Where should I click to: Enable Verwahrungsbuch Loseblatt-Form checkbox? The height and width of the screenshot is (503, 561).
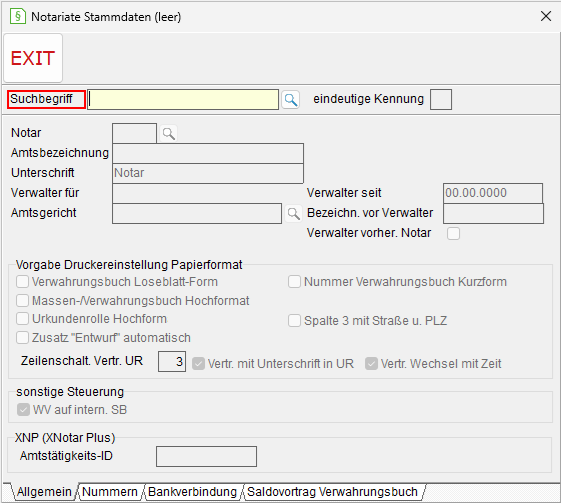tap(22, 282)
